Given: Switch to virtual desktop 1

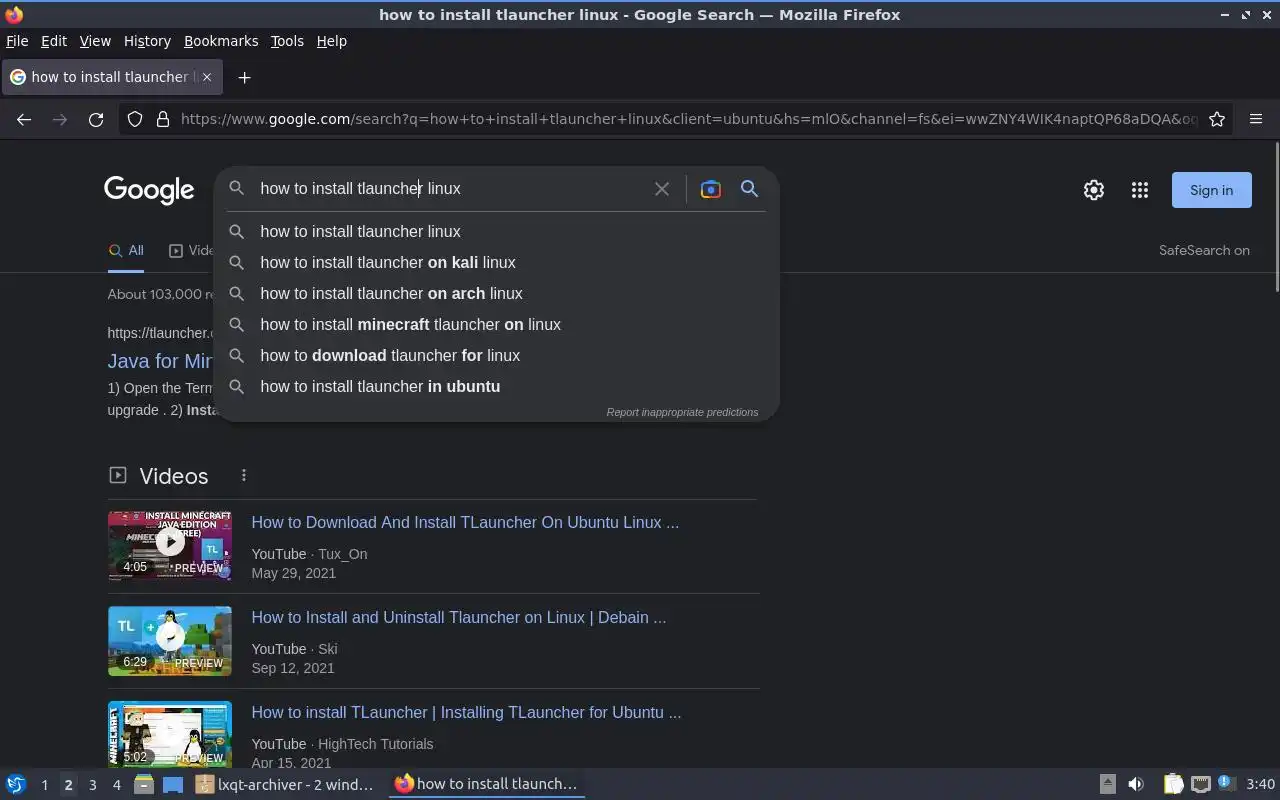Looking at the screenshot, I should coord(44,784).
